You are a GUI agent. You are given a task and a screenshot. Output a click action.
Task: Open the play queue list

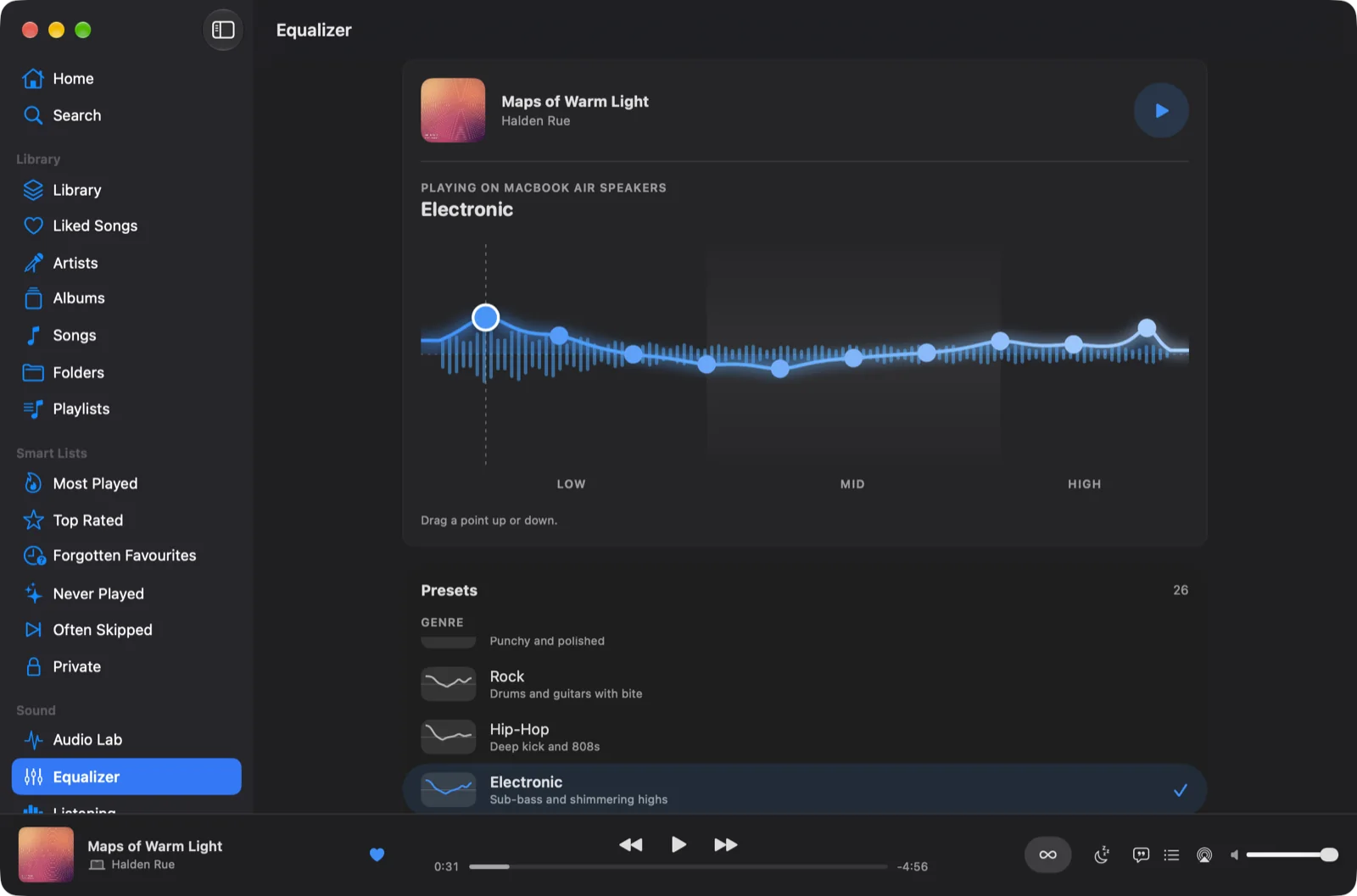tap(1171, 854)
